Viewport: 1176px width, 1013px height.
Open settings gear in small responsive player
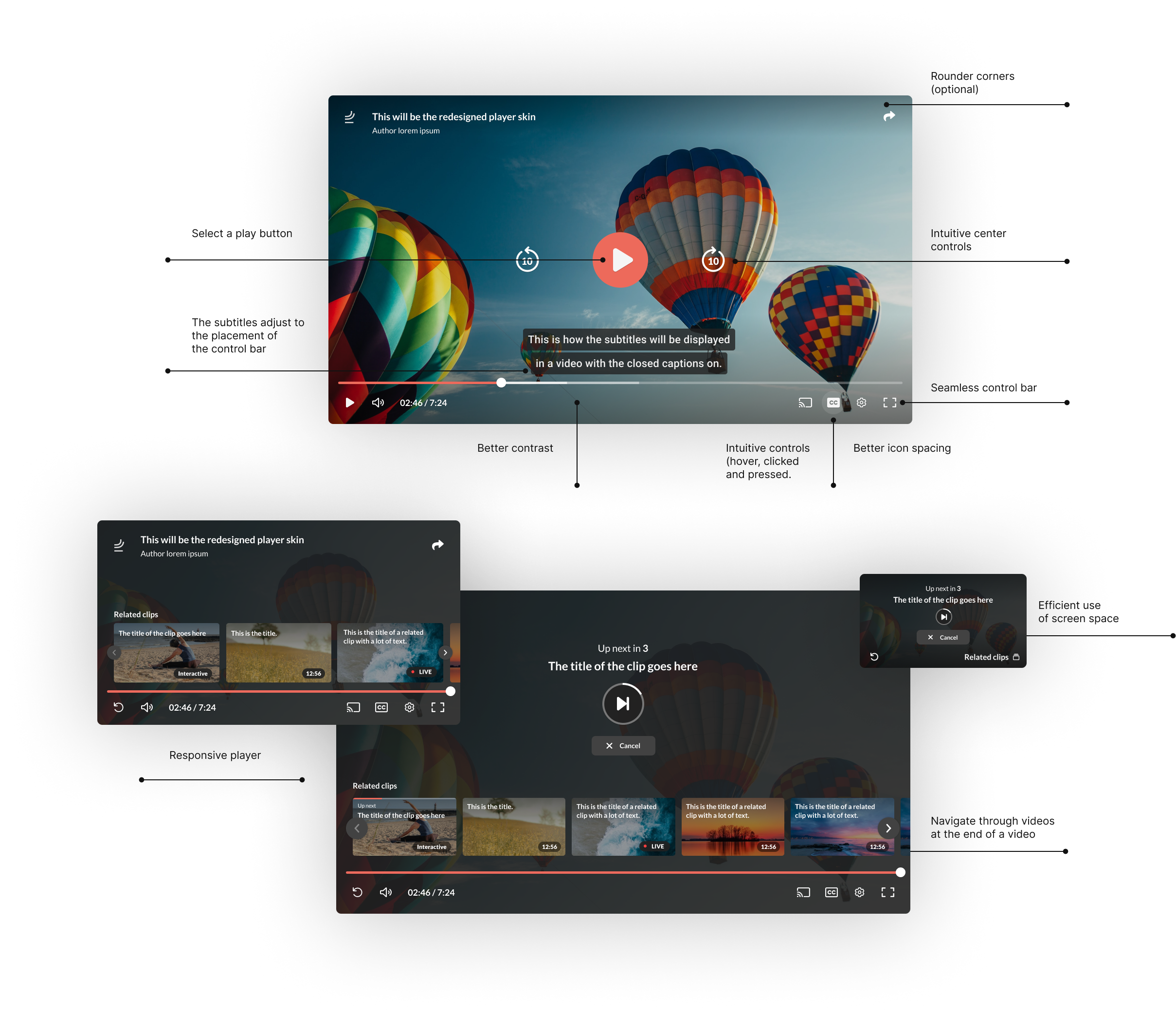coord(409,707)
